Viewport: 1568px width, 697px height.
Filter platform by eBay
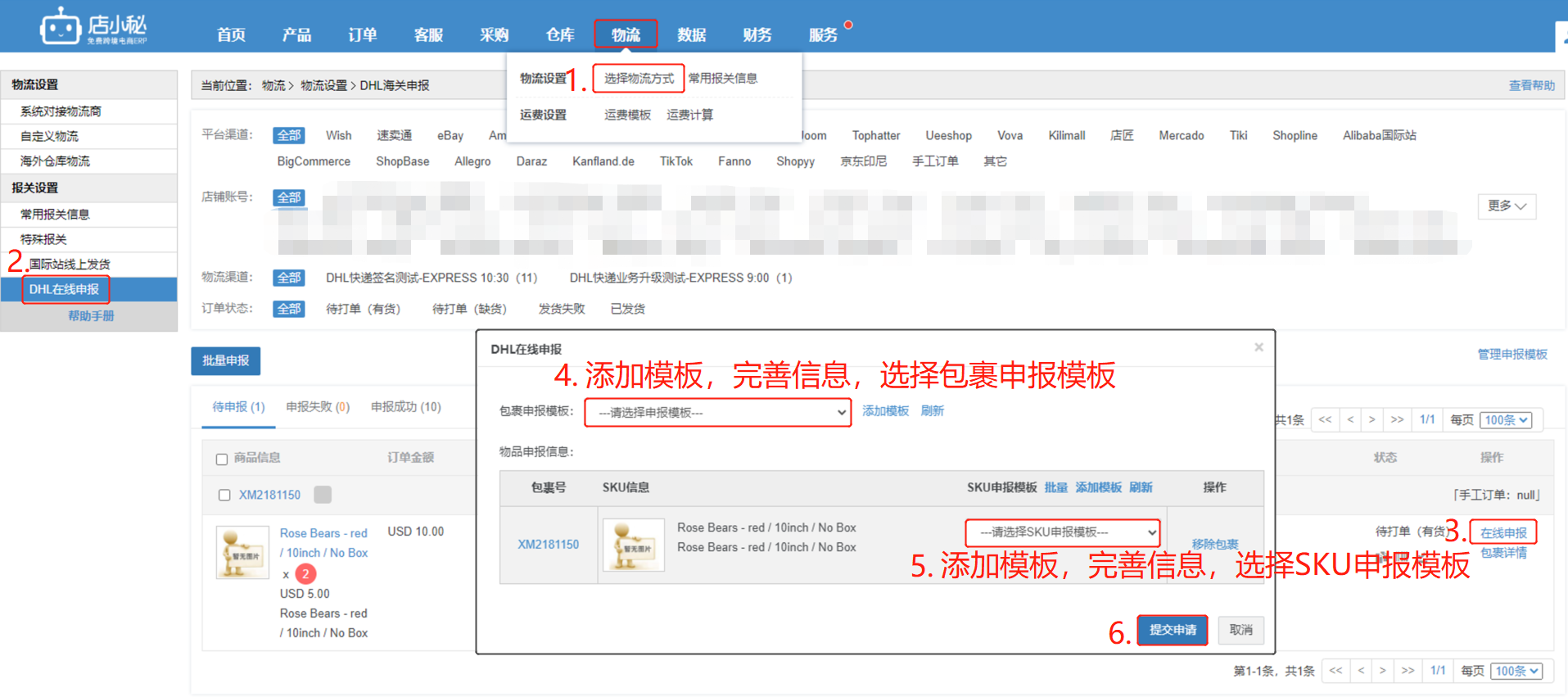pyautogui.click(x=450, y=136)
